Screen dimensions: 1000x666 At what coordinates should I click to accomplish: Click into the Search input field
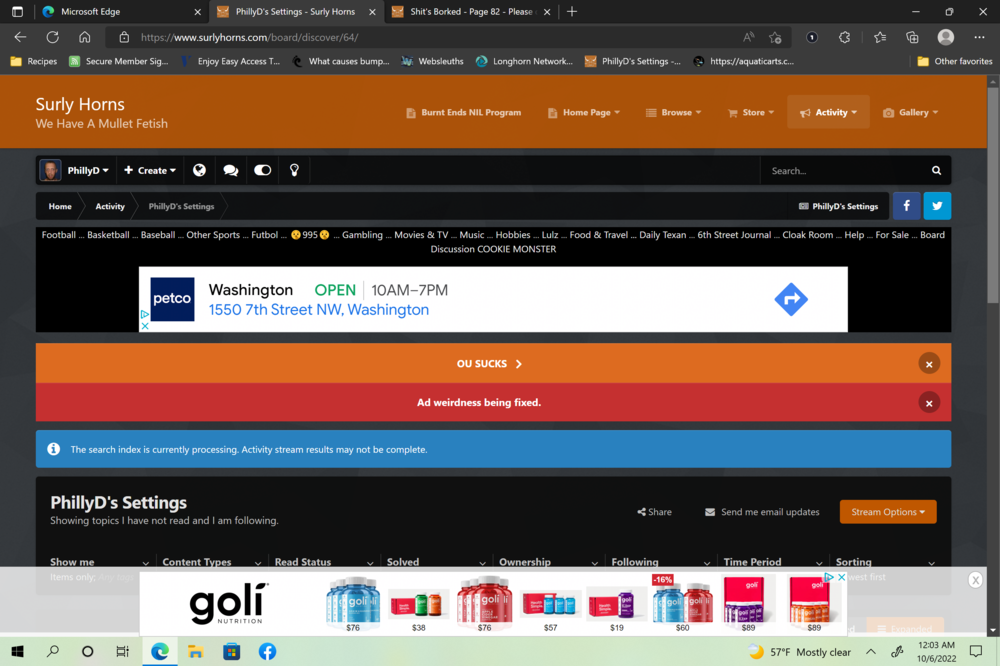pos(845,171)
